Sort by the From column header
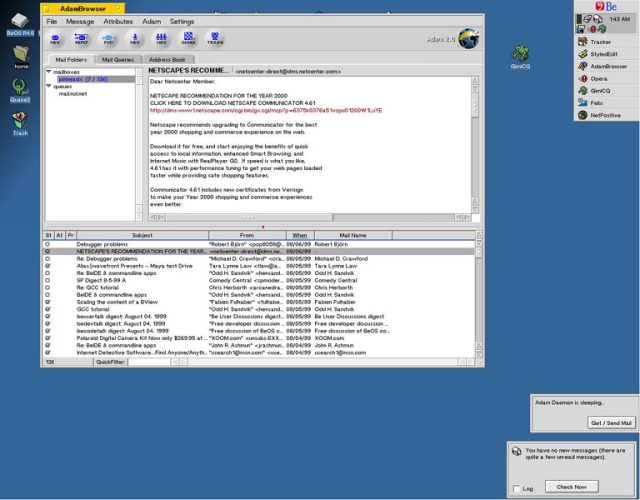640x500 pixels. [247, 235]
